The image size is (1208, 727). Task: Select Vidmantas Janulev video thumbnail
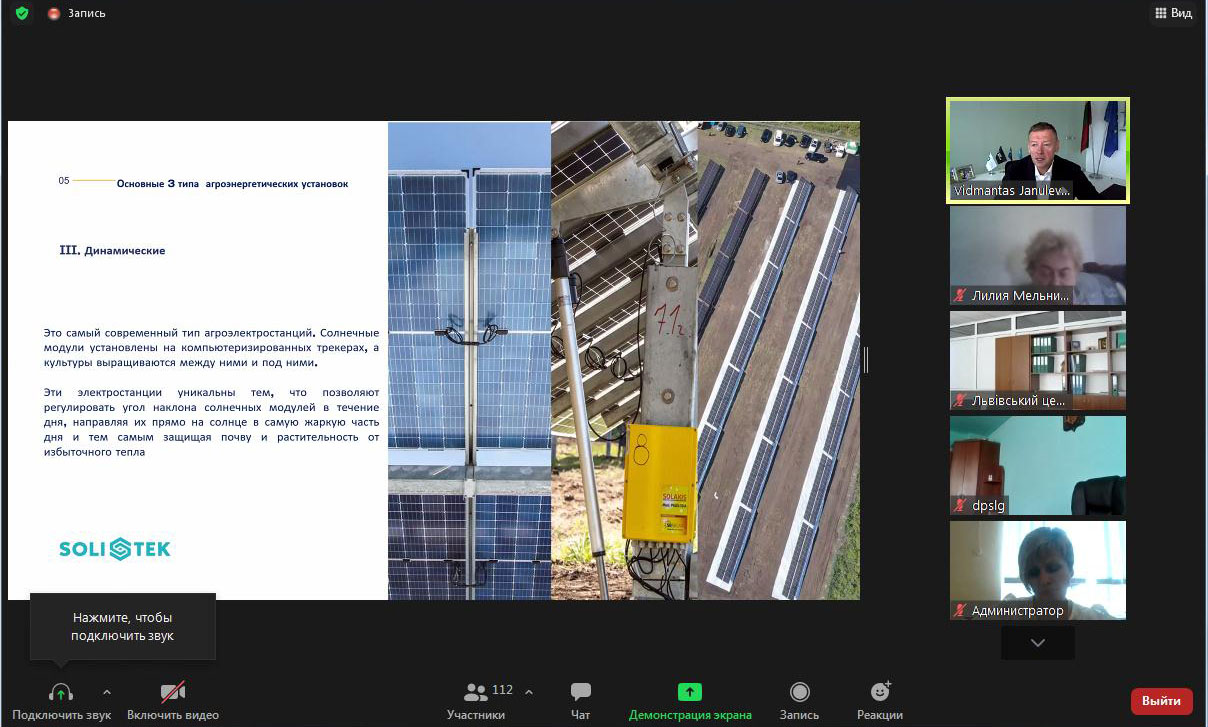(x=1037, y=150)
